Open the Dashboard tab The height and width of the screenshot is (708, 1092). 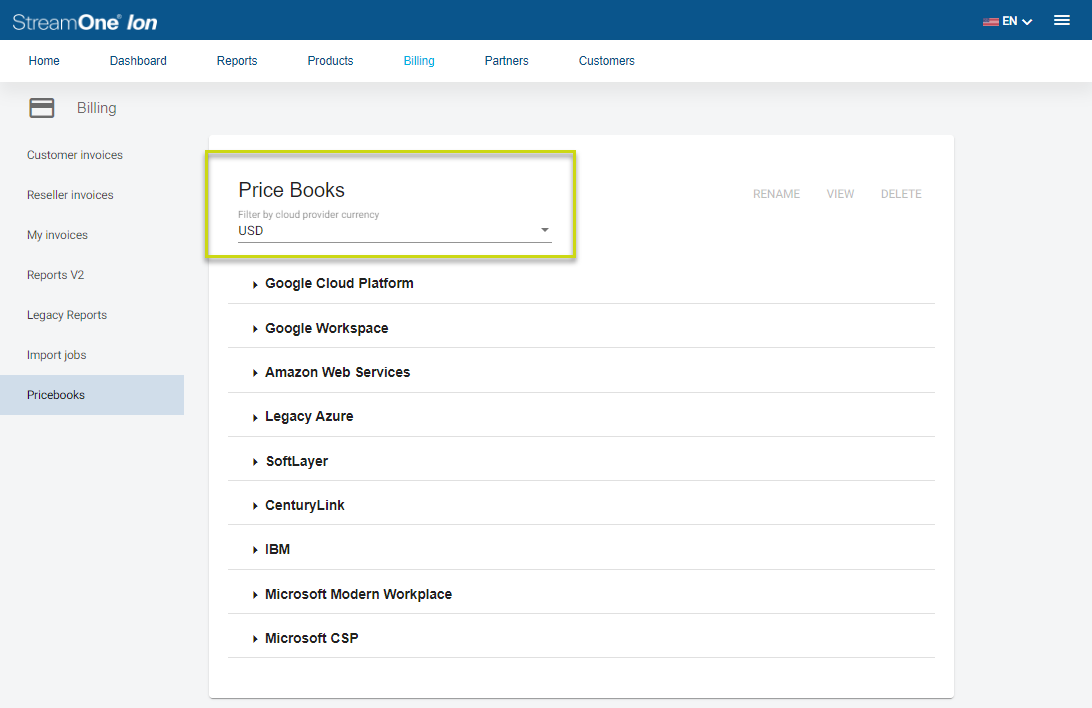pos(138,61)
